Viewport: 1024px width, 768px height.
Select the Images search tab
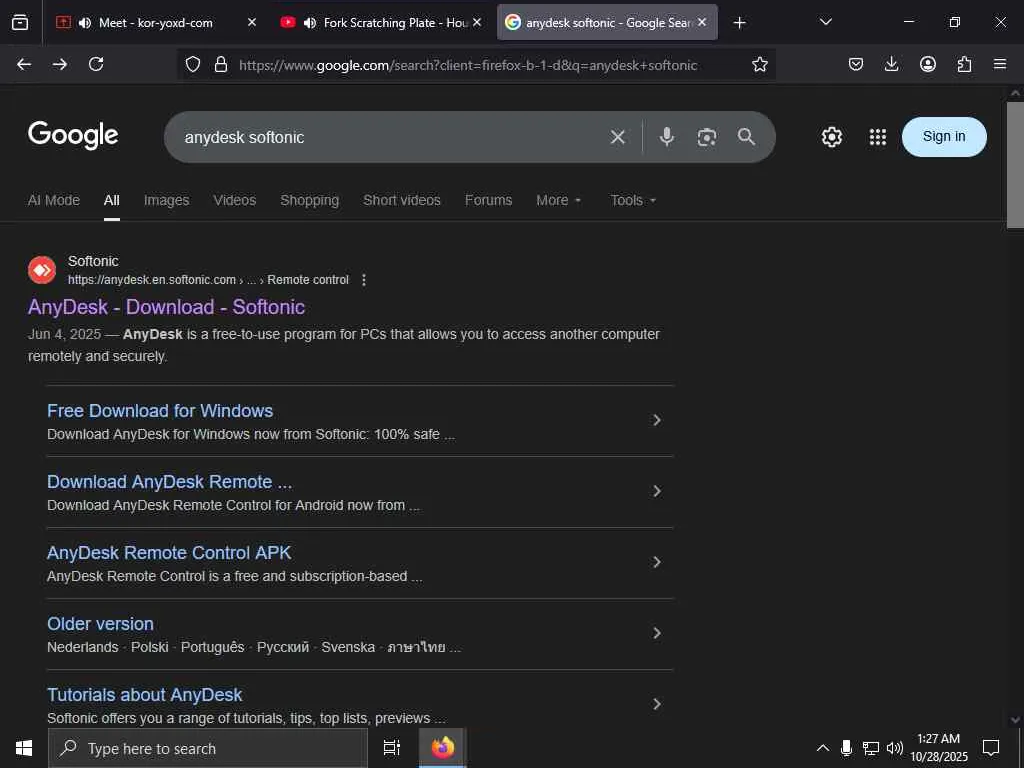coord(167,200)
